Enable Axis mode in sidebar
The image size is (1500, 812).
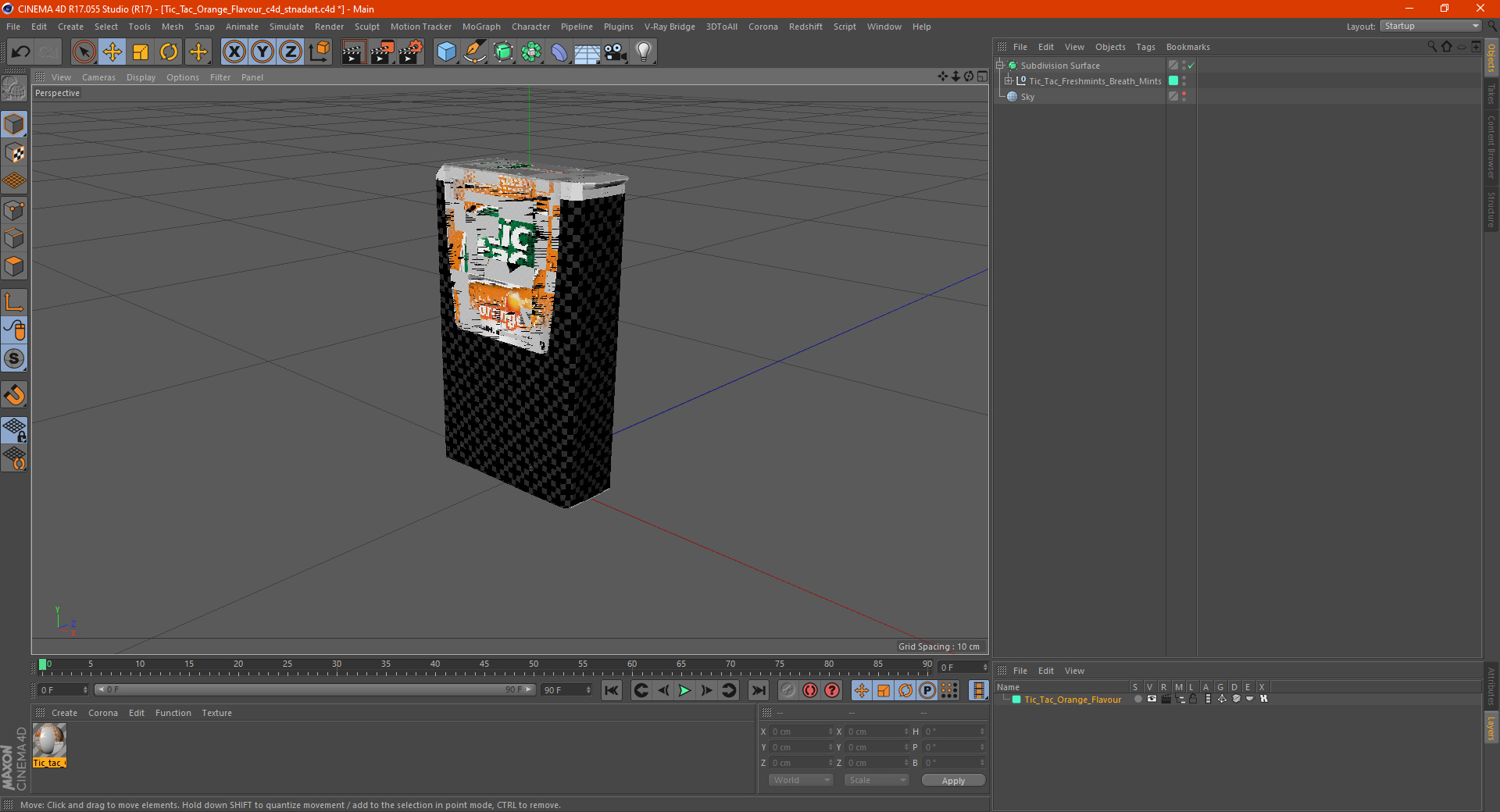[14, 302]
